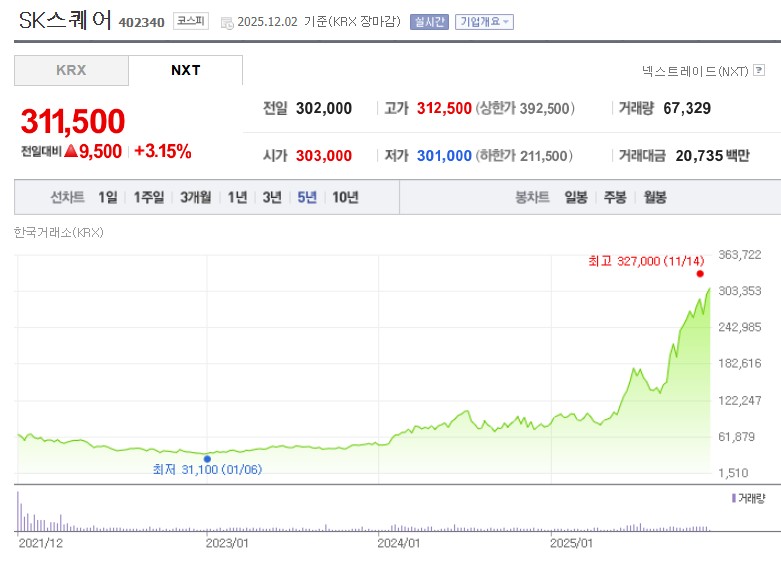Click the 2021/12 axis label

click(x=41, y=543)
